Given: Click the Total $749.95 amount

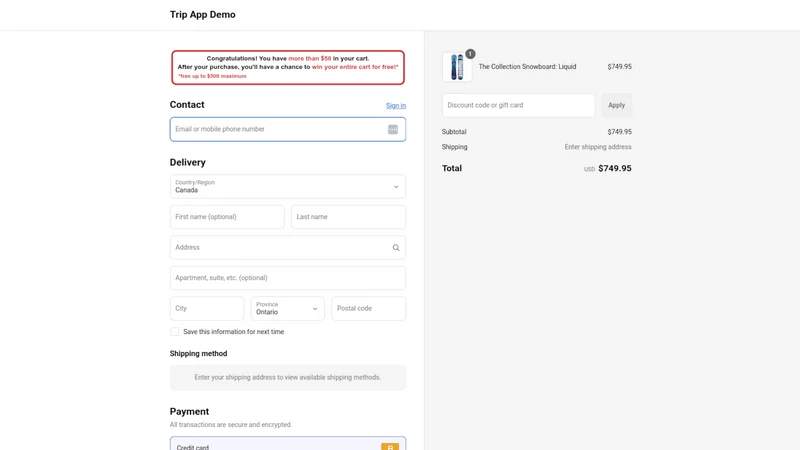Looking at the screenshot, I should click(x=614, y=168).
